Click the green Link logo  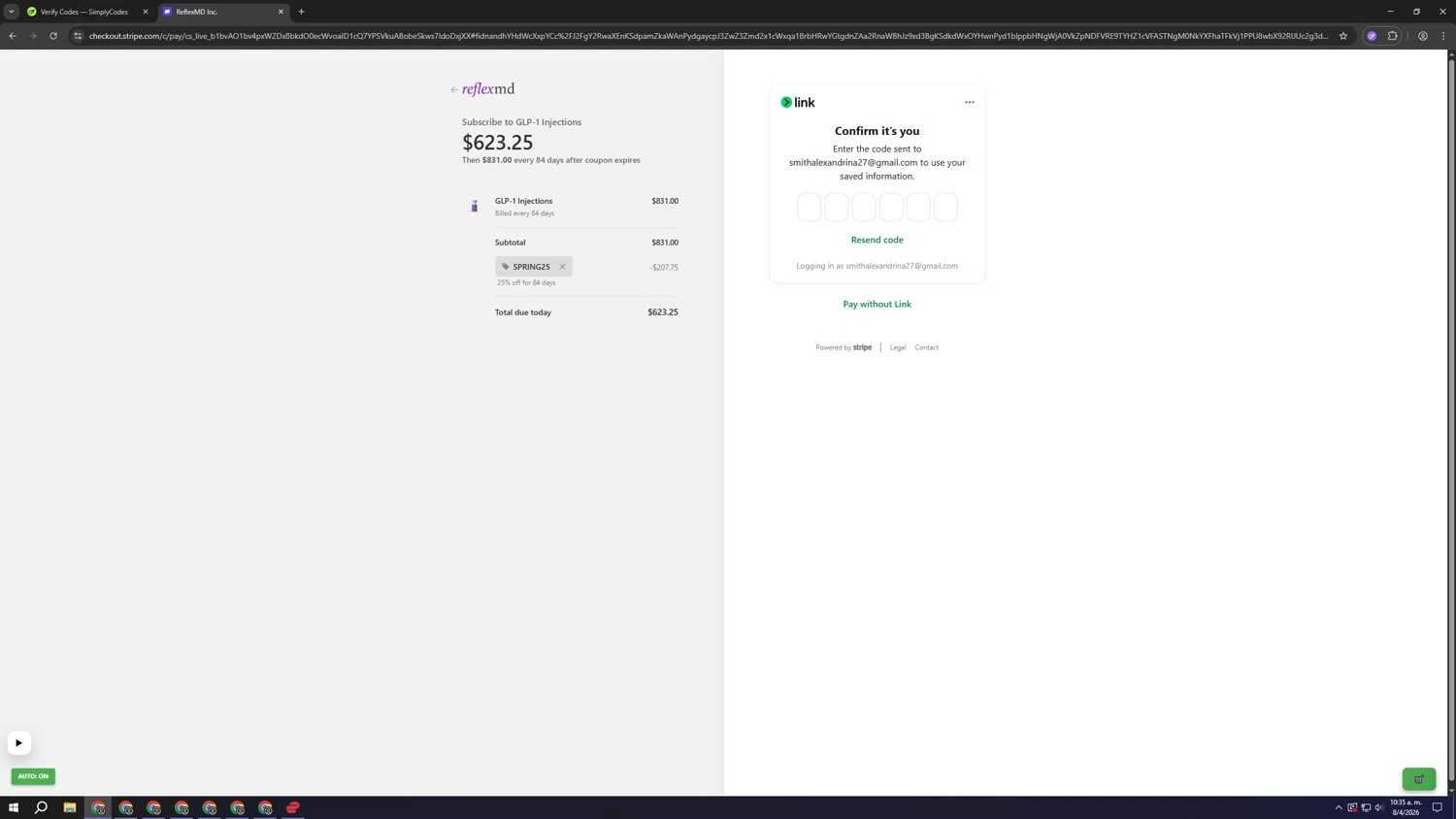(x=798, y=102)
